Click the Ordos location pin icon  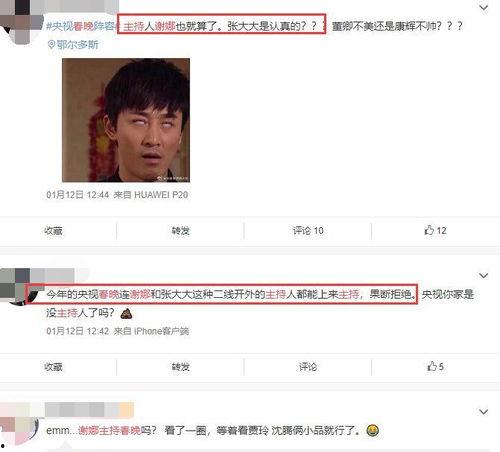(x=51, y=45)
